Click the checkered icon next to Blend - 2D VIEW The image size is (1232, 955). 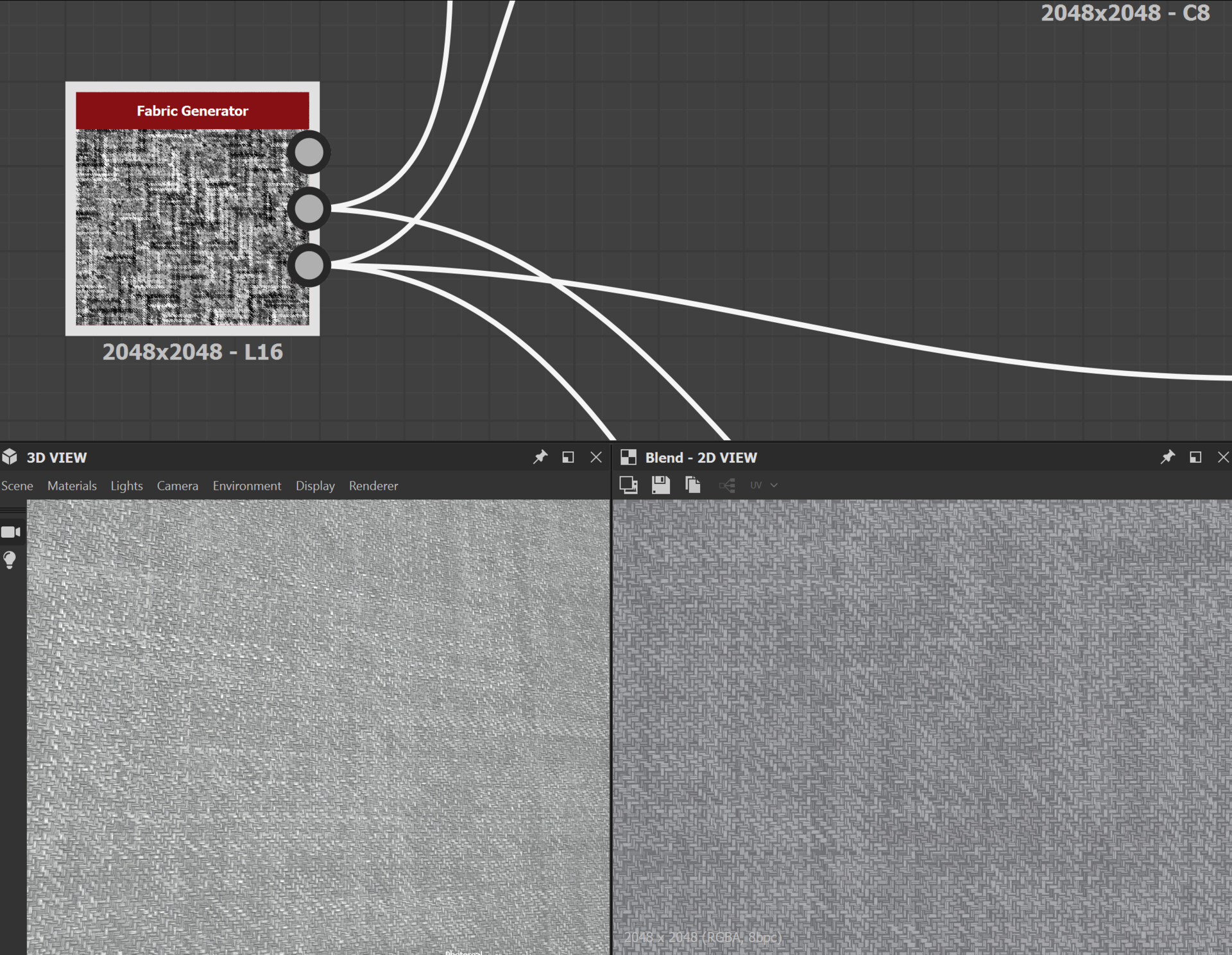[x=629, y=457]
